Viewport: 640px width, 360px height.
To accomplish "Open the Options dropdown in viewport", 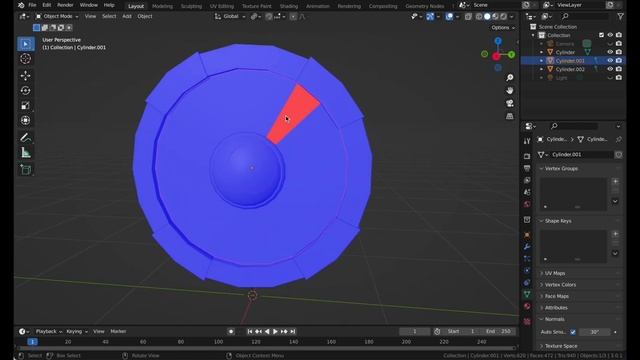I will 503,27.
